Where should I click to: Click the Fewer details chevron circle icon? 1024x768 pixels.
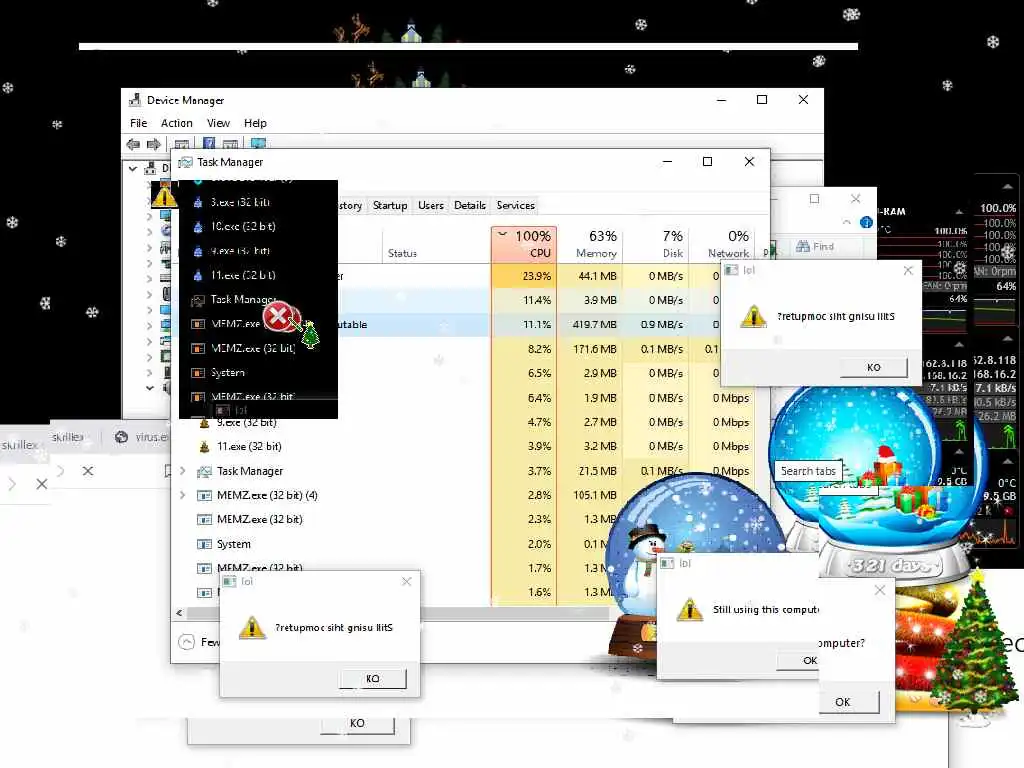(x=187, y=642)
